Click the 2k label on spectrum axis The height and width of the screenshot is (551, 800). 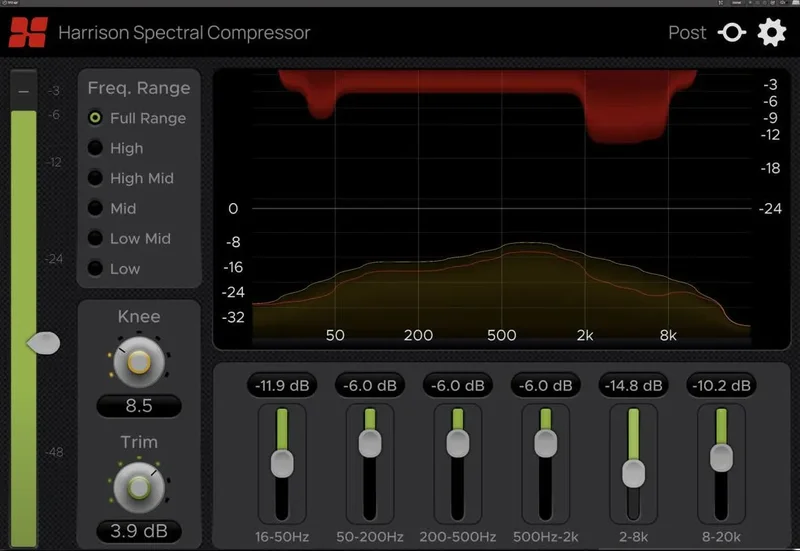tap(585, 335)
